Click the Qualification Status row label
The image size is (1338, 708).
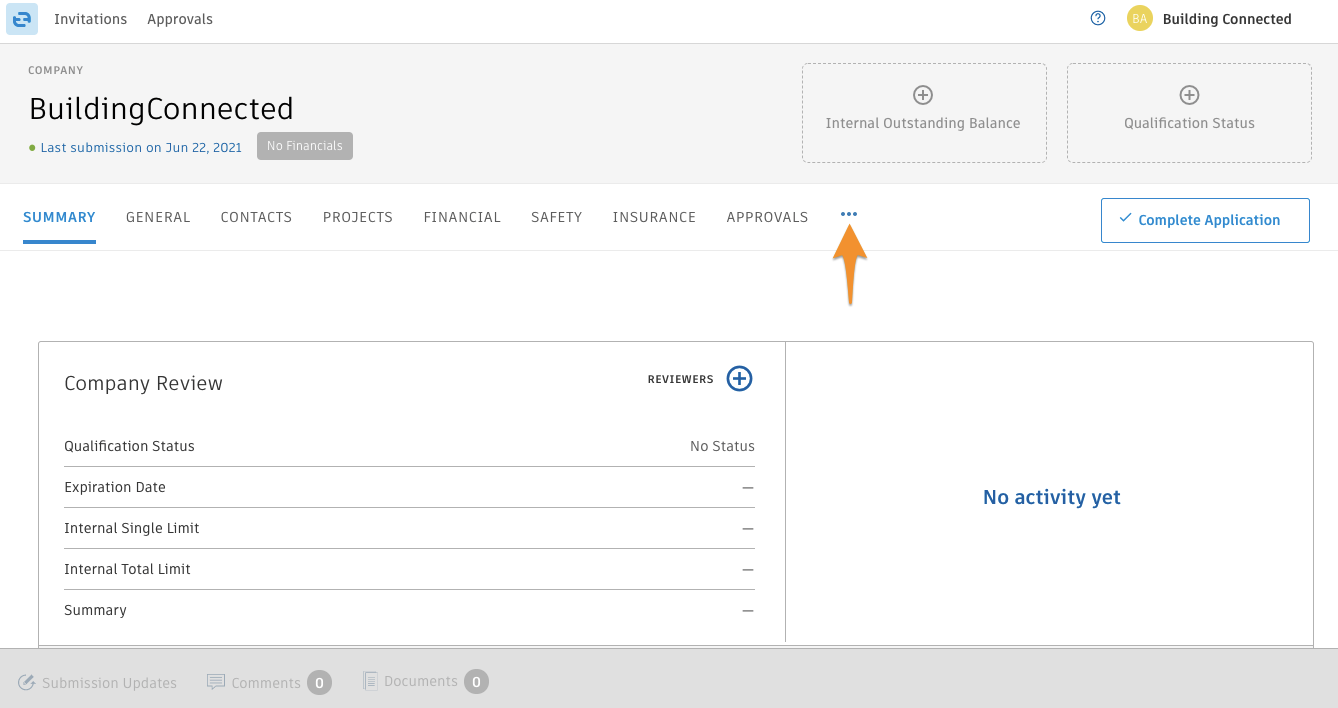(129, 446)
